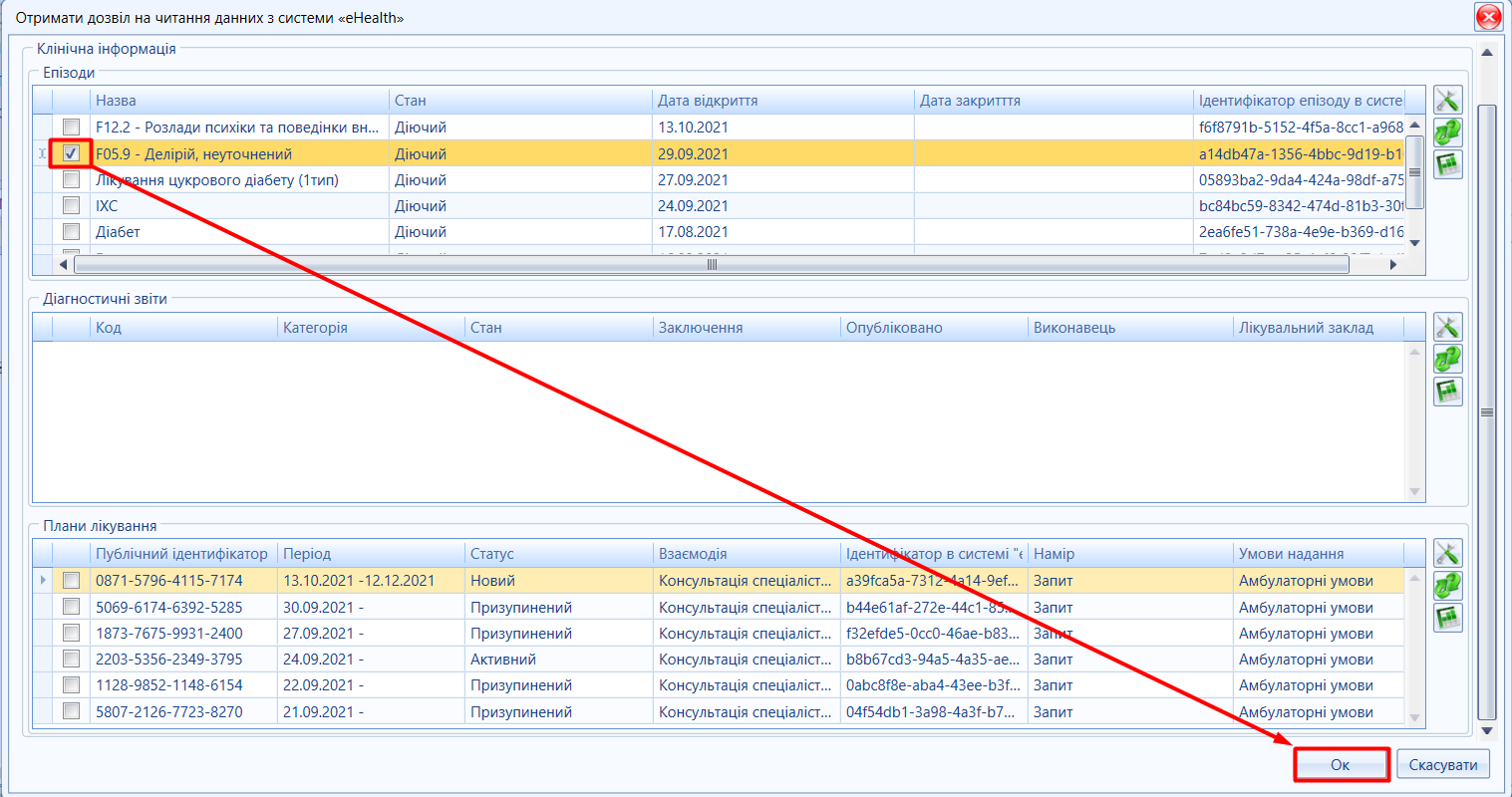Export Діагностичні звіти table to spreadsheet

[1447, 392]
